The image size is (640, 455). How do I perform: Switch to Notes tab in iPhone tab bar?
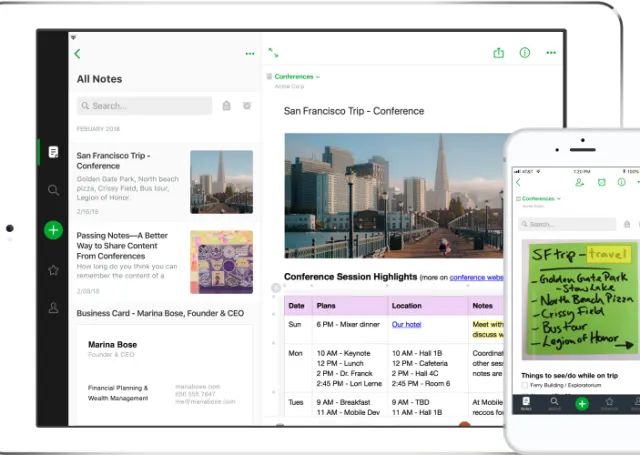pos(526,404)
